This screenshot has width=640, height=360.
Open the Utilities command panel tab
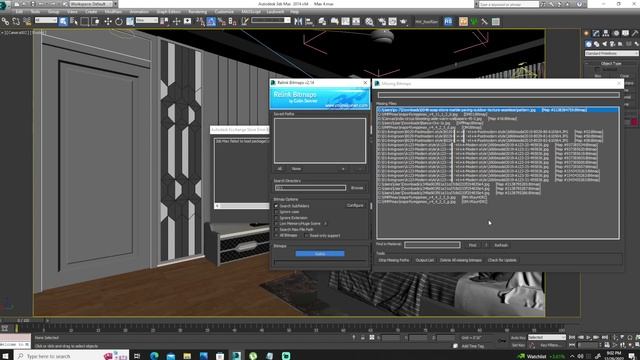pyautogui.click(x=635, y=33)
